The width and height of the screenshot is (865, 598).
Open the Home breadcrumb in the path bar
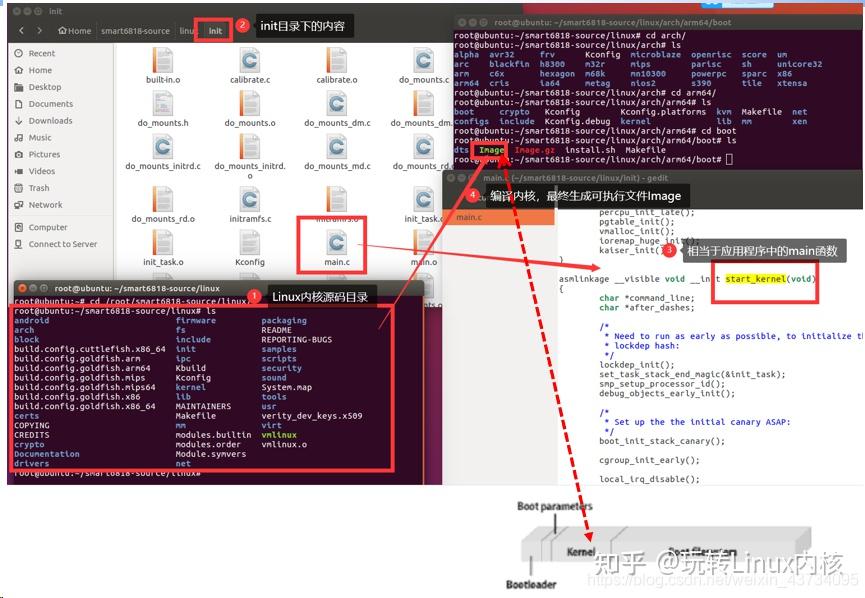point(73,30)
